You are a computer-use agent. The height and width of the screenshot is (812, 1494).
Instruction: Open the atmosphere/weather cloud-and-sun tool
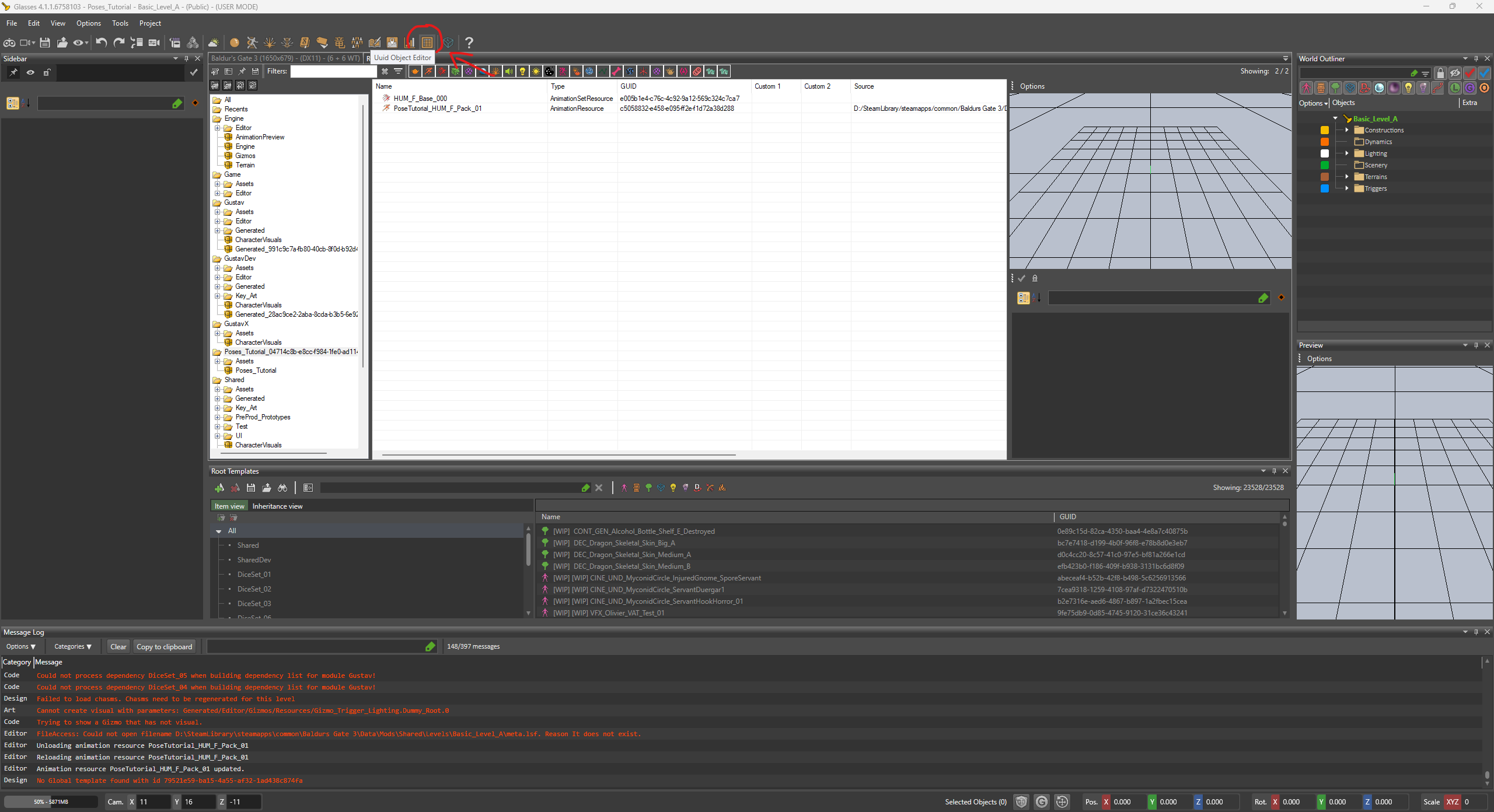coord(213,43)
